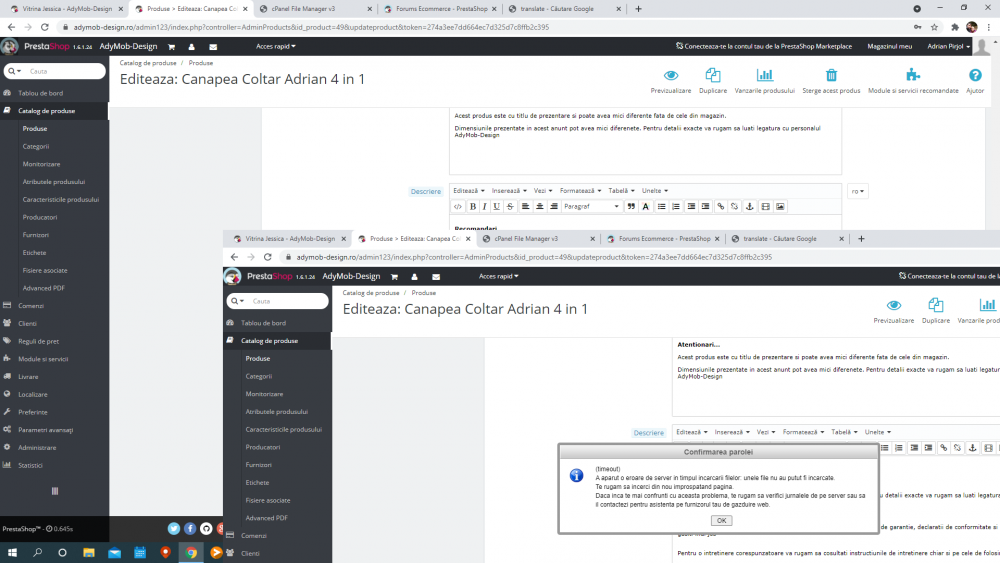
Task: Open Atributele produsului in the left sidebar
Action: click(x=54, y=182)
